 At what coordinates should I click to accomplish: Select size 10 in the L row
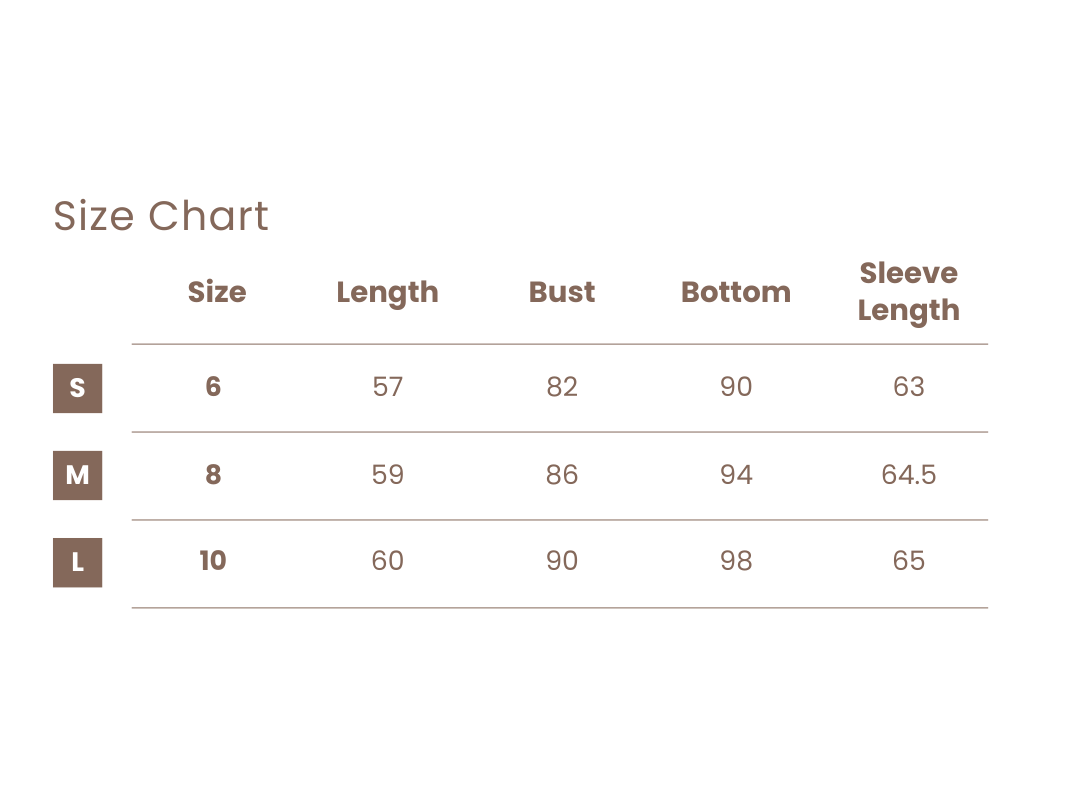tap(213, 561)
